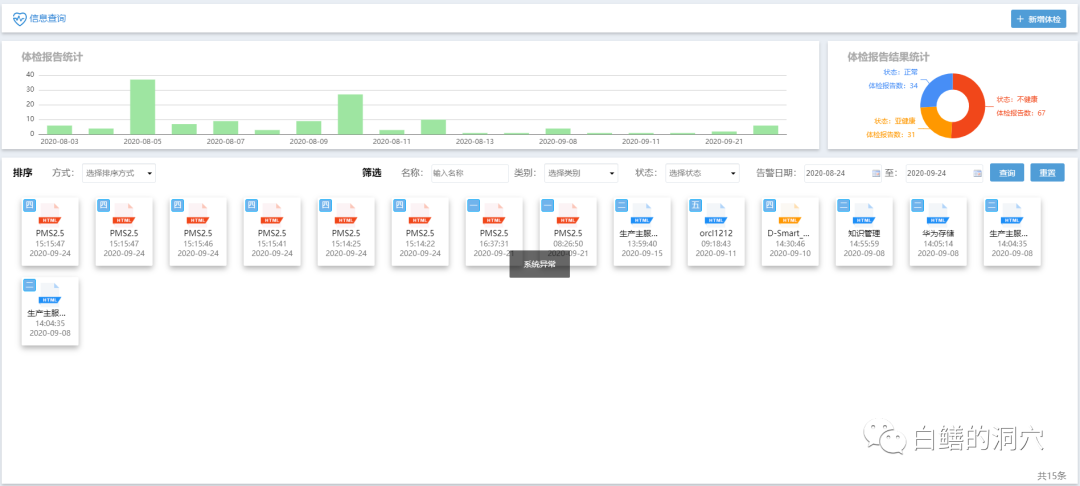
Task: Click the 体检报告统计 chart title
Action: [52, 57]
